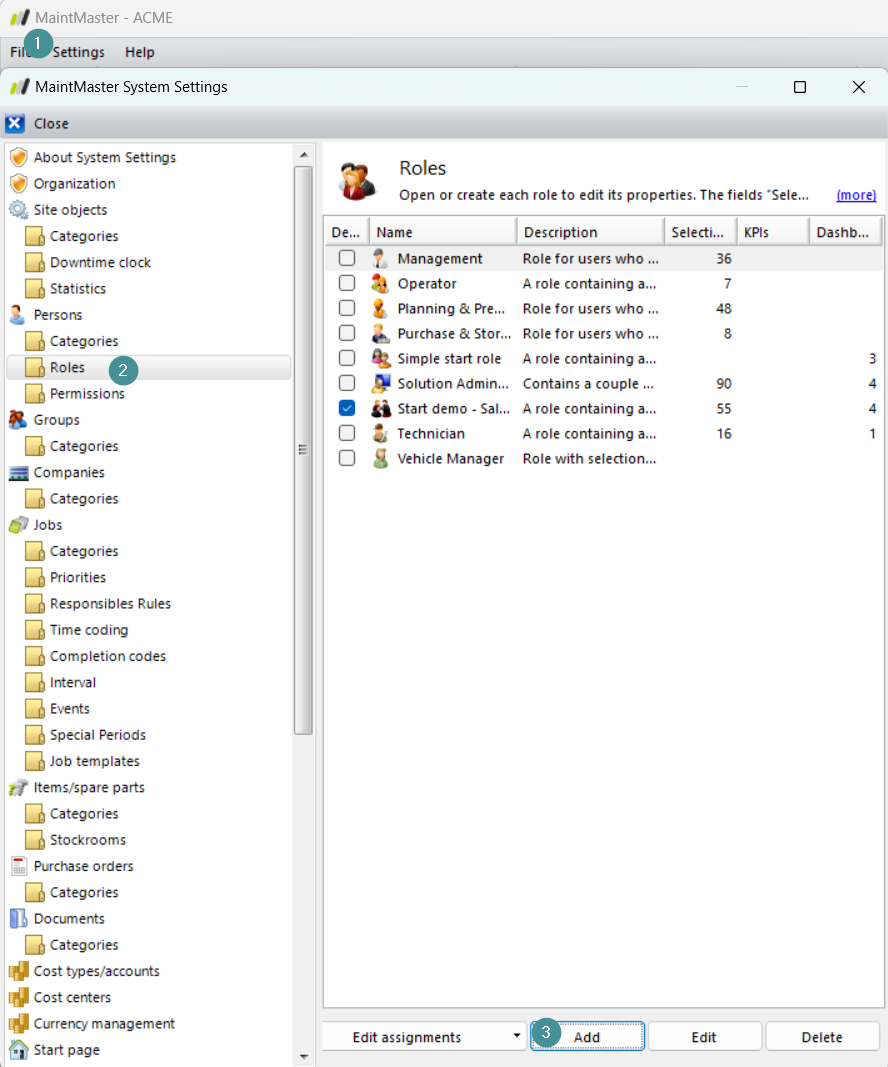The image size is (888, 1067).
Task: Open the Settings menu
Action: pos(78,52)
